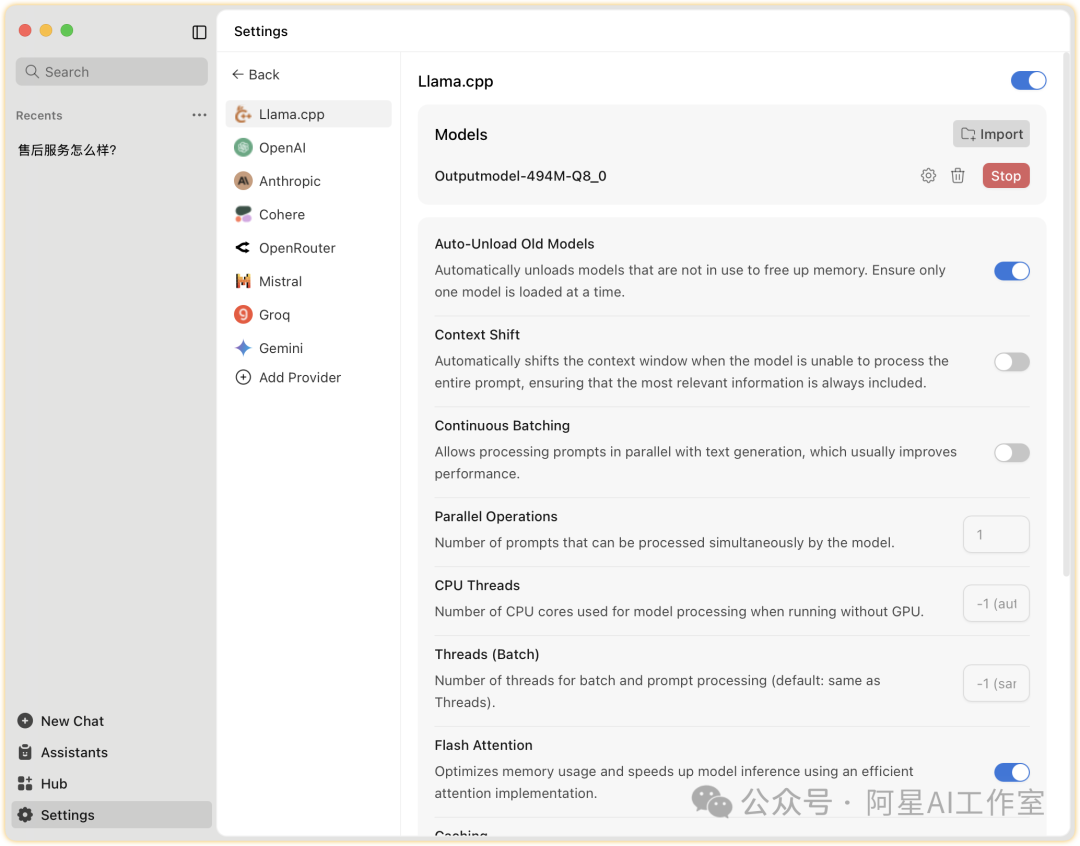Click the search magnifier icon
The image size is (1080, 846).
click(x=32, y=72)
